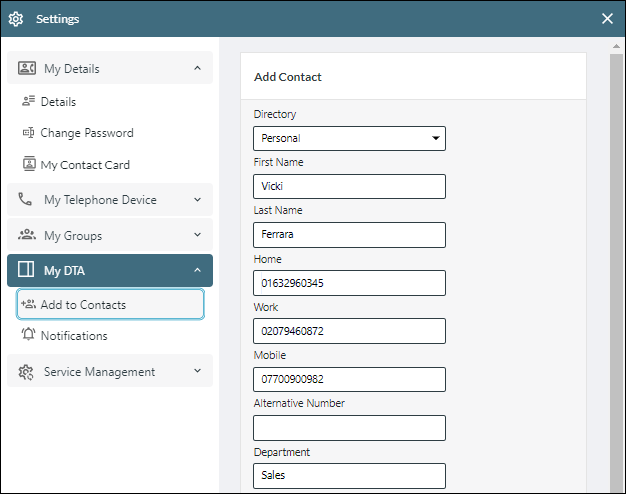Expand the Service Management chevron
Image resolution: width=626 pixels, height=494 pixels.
[x=197, y=371]
